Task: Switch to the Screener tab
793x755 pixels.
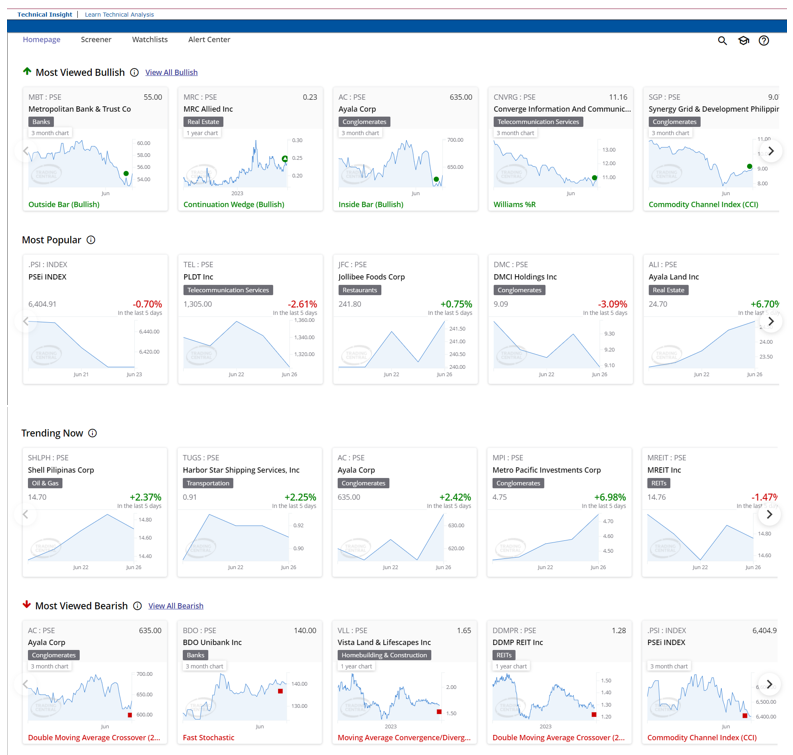Action: pyautogui.click(x=96, y=39)
